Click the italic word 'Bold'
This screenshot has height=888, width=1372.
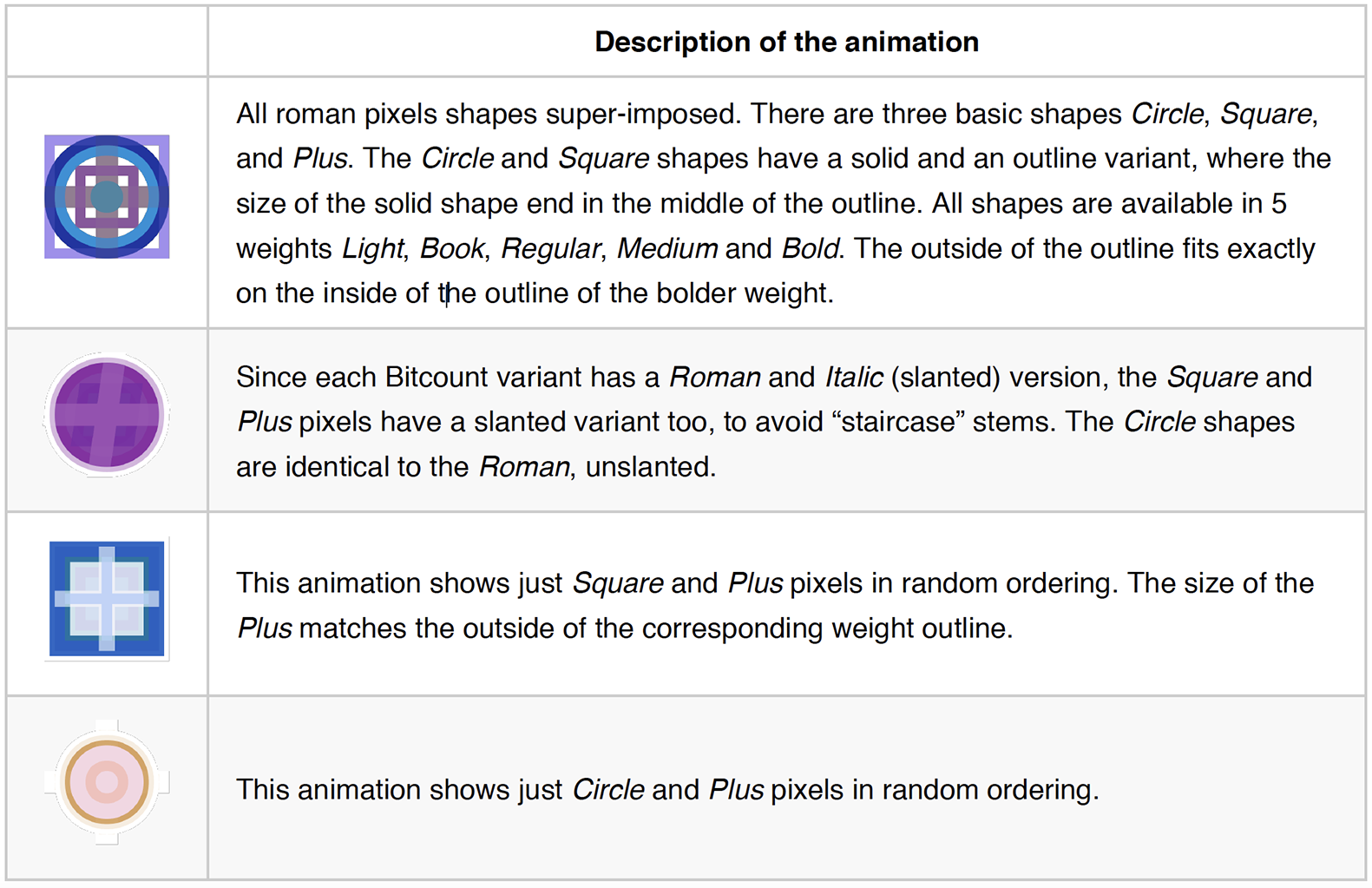(811, 249)
